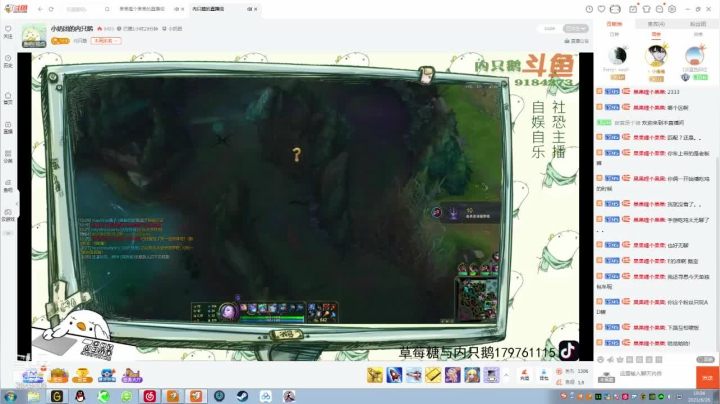Open Categories in the left sidebar
Screen dimensions: 720x404
coord(8,157)
